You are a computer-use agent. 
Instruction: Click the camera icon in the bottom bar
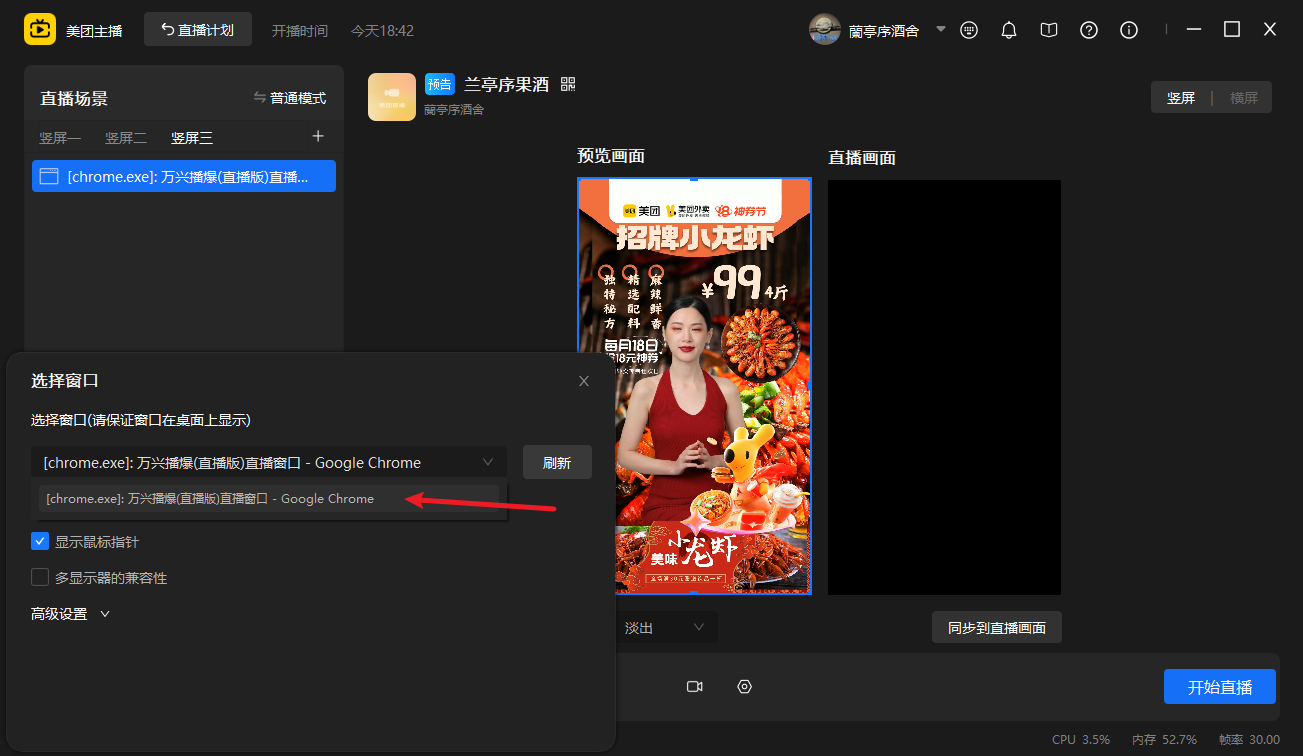click(x=695, y=686)
